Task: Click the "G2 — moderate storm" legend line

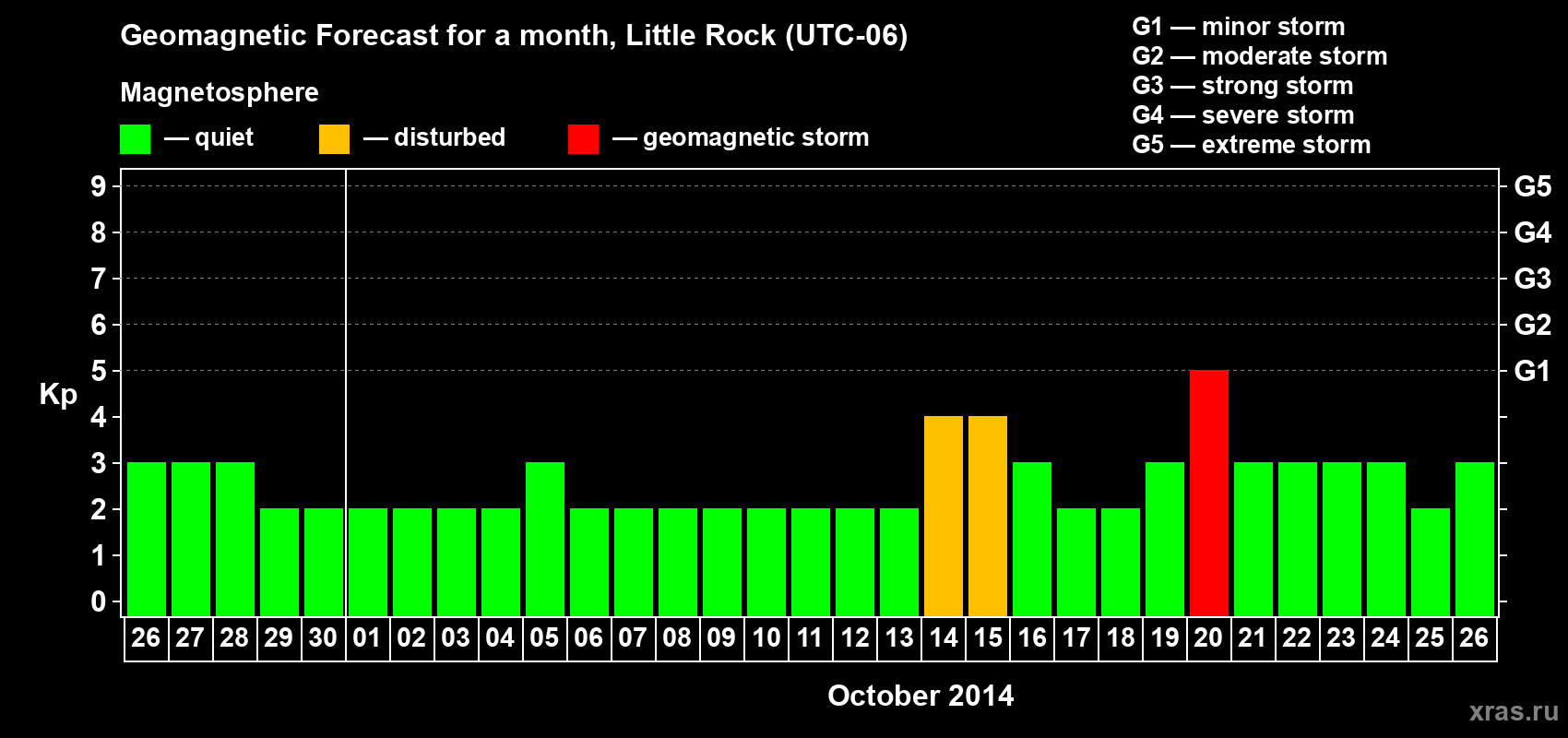Action: pyautogui.click(x=1260, y=56)
